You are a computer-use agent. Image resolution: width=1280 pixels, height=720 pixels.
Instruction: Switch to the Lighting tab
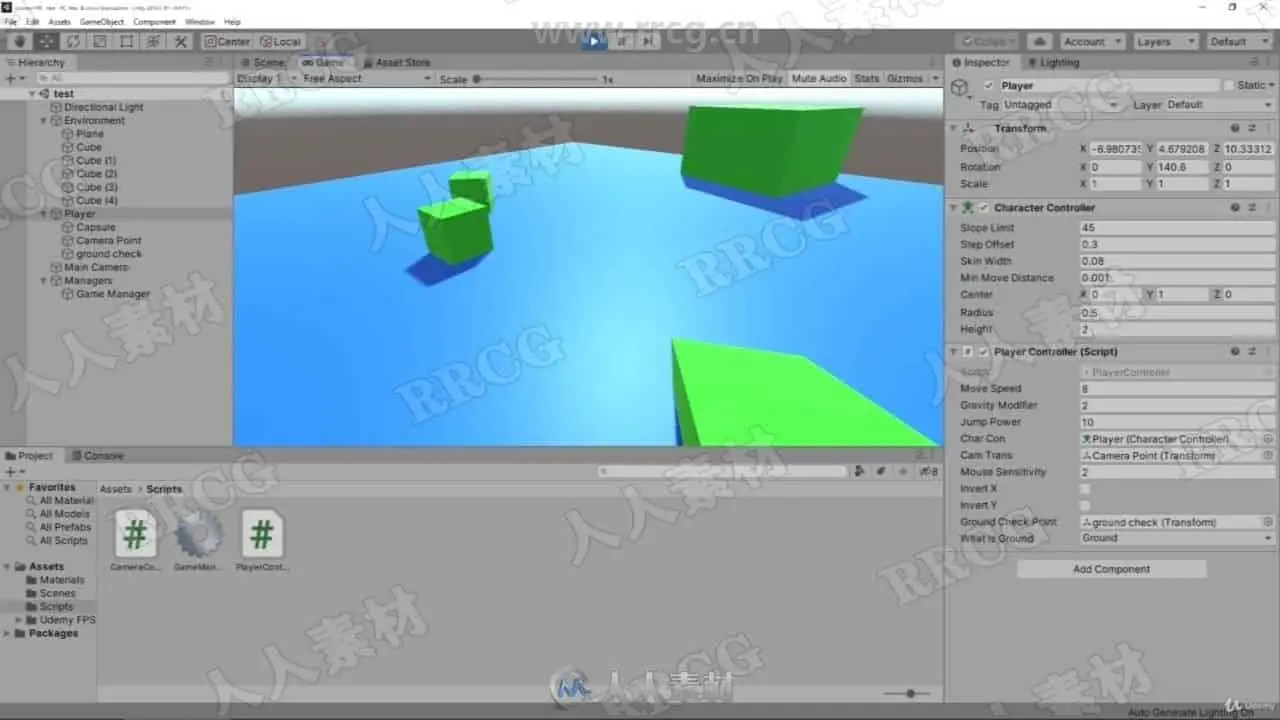1053,62
